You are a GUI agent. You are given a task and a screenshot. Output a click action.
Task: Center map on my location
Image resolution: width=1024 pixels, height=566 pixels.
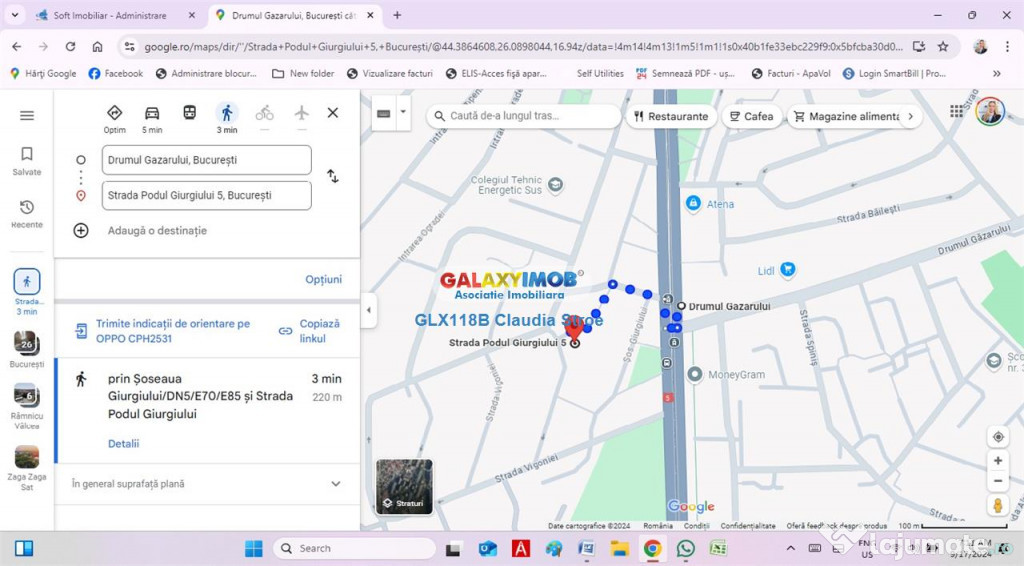click(998, 437)
